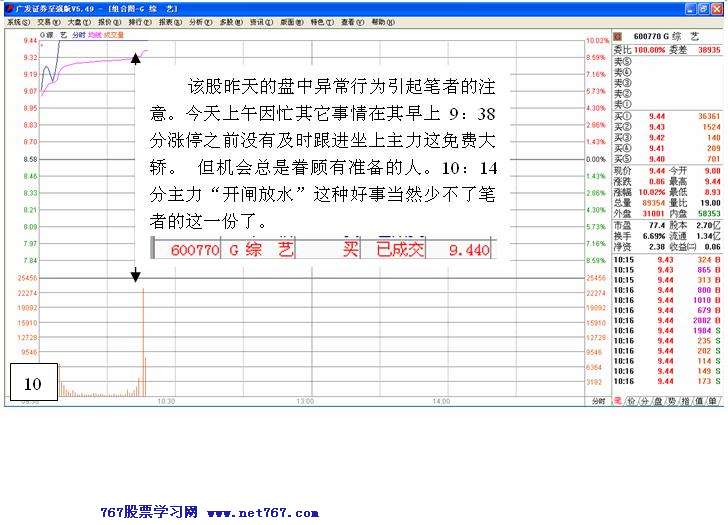Click tick row volume 865 B
The height and width of the screenshot is (525, 728).
coord(708,270)
